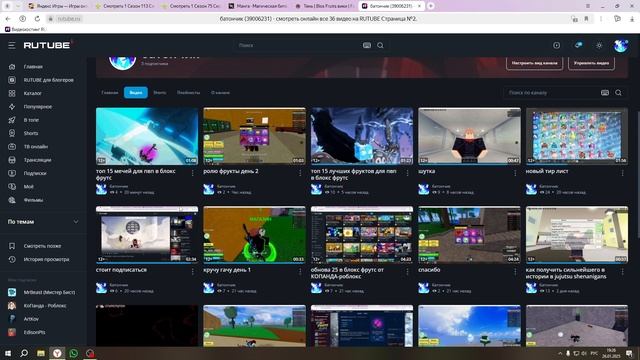Switch to the Плейлисты channel tab
Viewport: 640px width, 360px height.
click(x=189, y=93)
